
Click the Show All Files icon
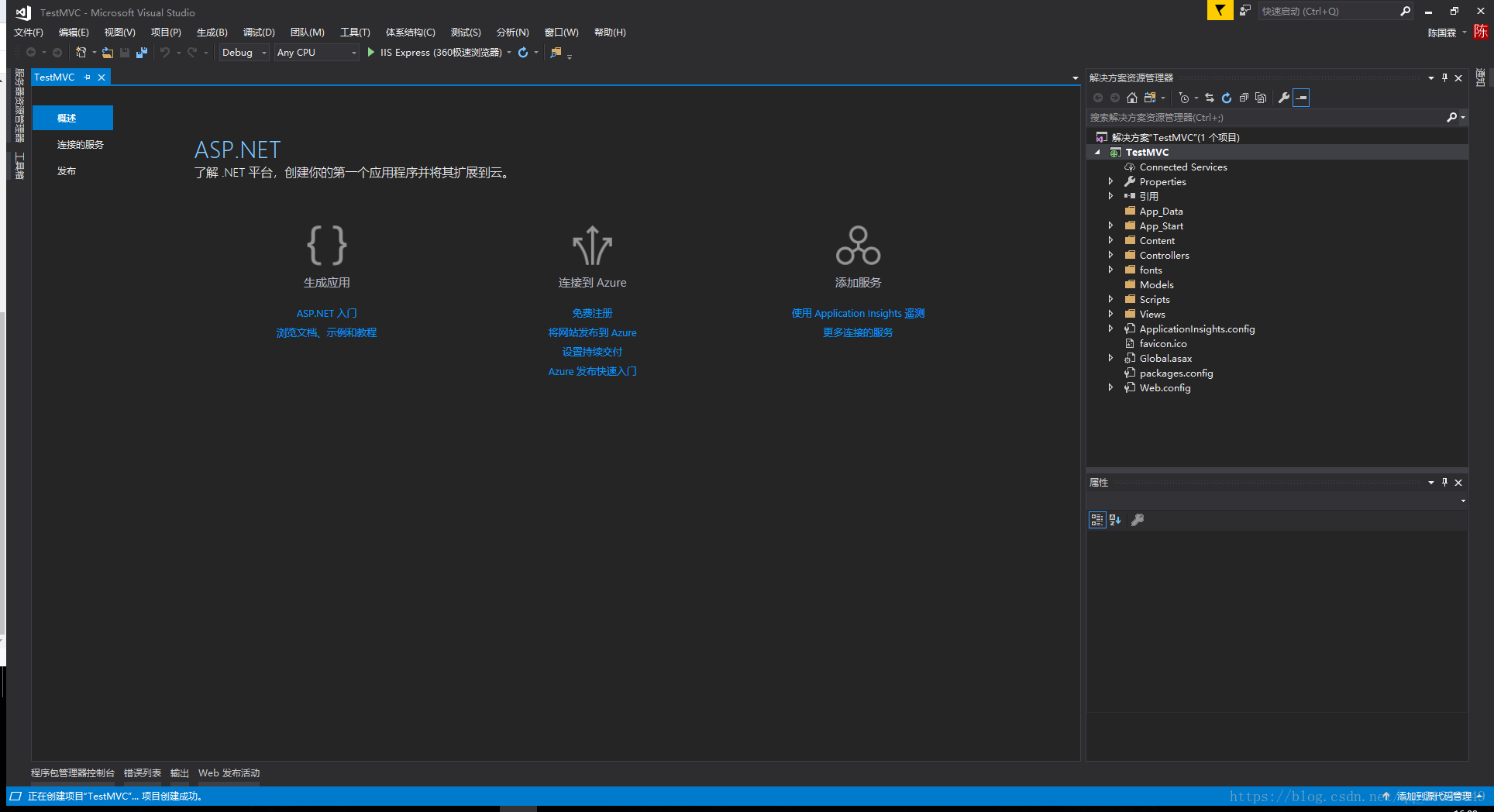click(x=1261, y=98)
